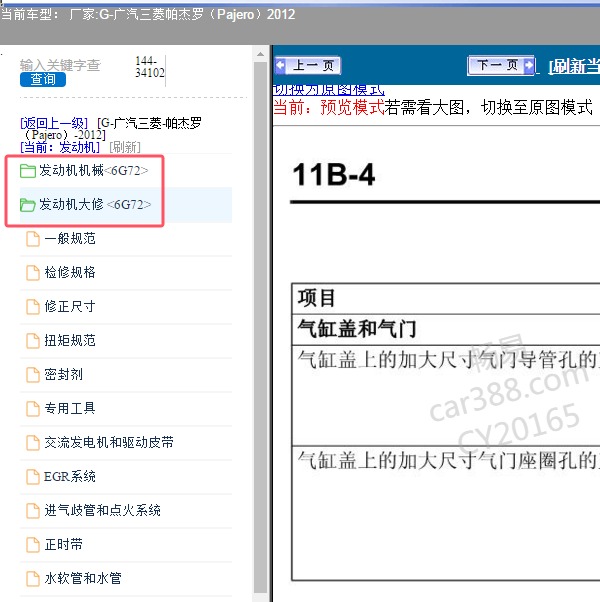This screenshot has width=600, height=602.
Task: Open the 专用工具 document icon
Action: tap(33, 408)
